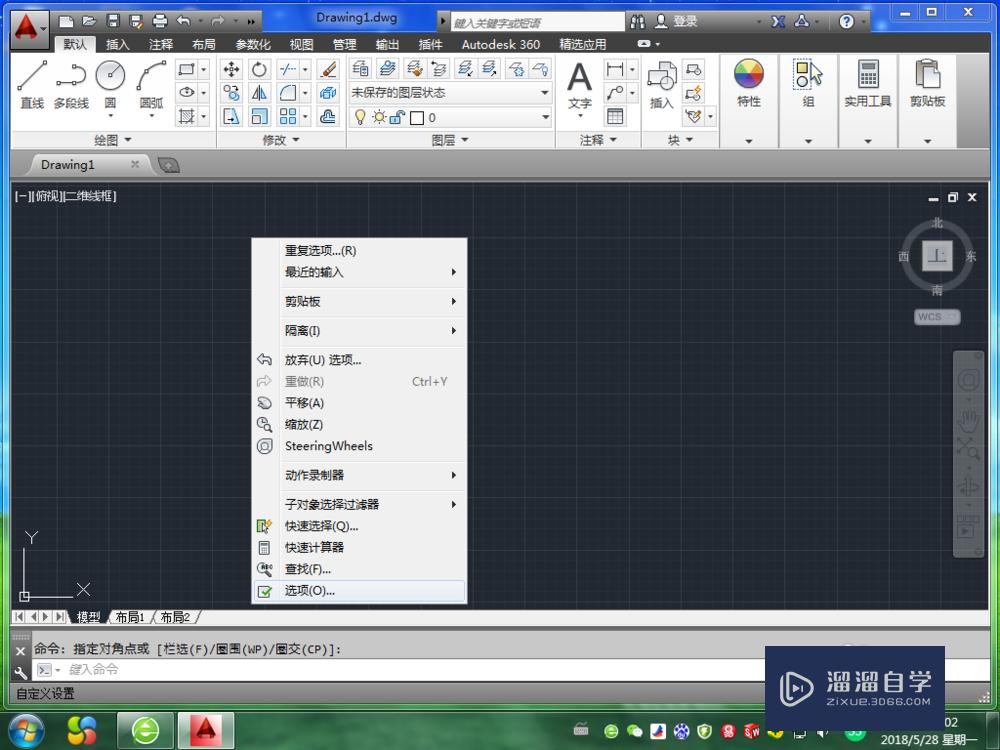Toggle the layer lock icon
Screen dimensions: 1000x750
click(x=395, y=117)
